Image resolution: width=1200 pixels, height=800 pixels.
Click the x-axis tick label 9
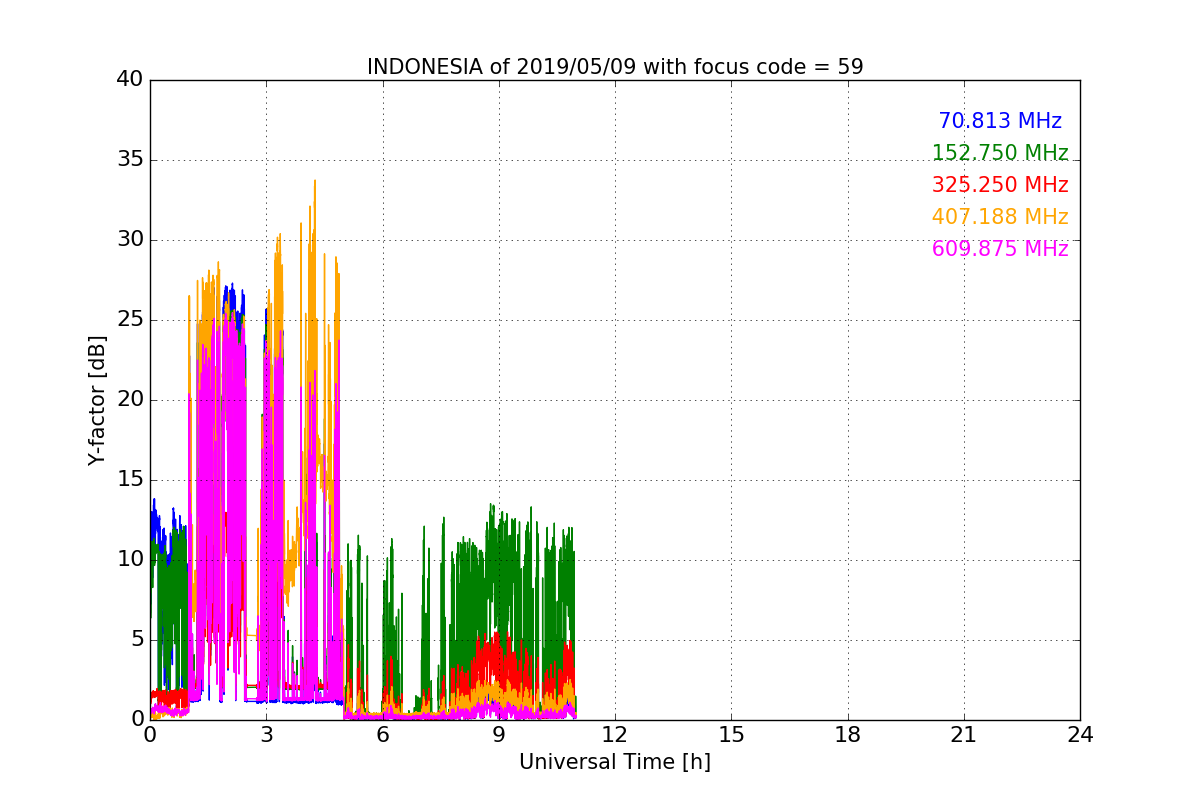[499, 735]
